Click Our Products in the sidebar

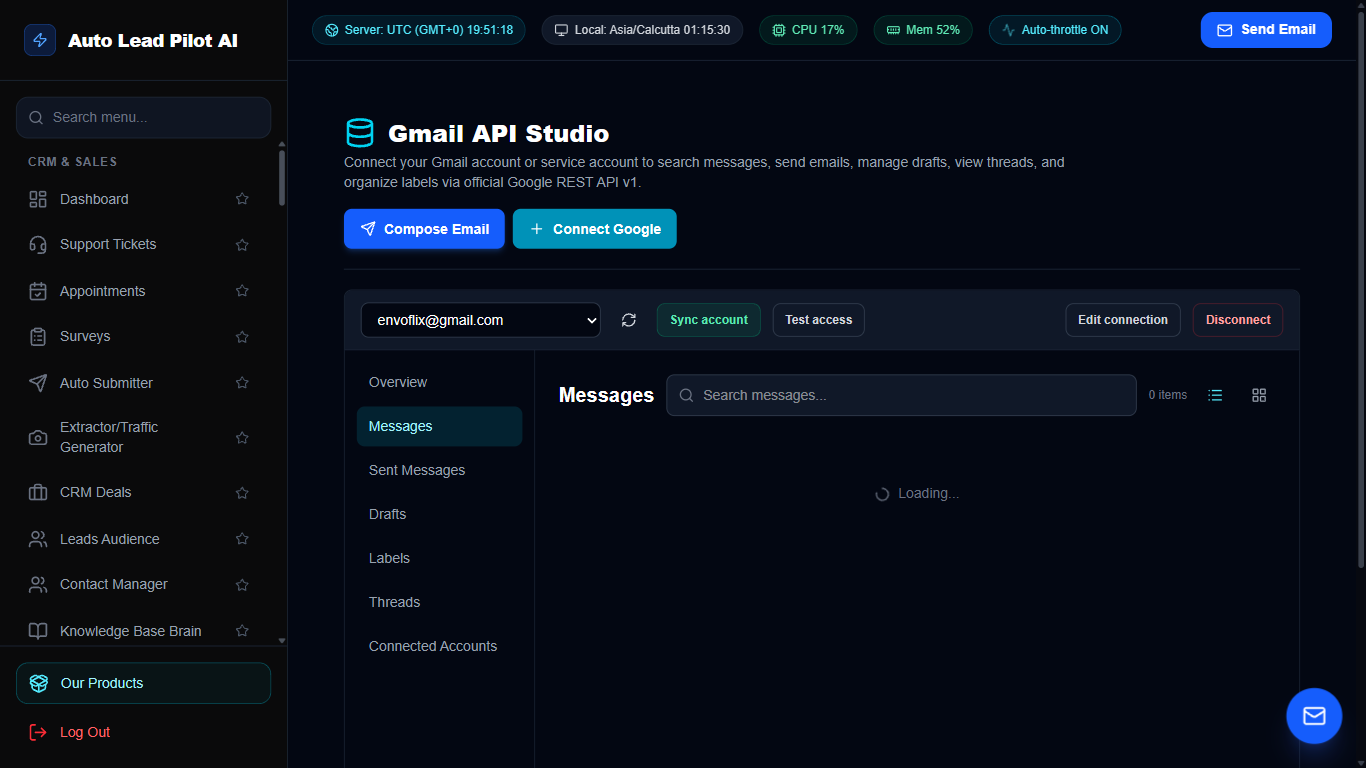[x=143, y=683]
